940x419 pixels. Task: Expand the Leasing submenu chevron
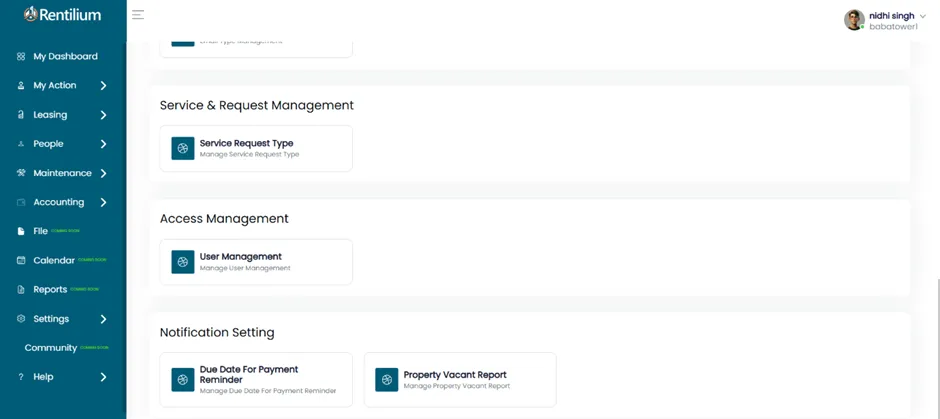pos(103,114)
